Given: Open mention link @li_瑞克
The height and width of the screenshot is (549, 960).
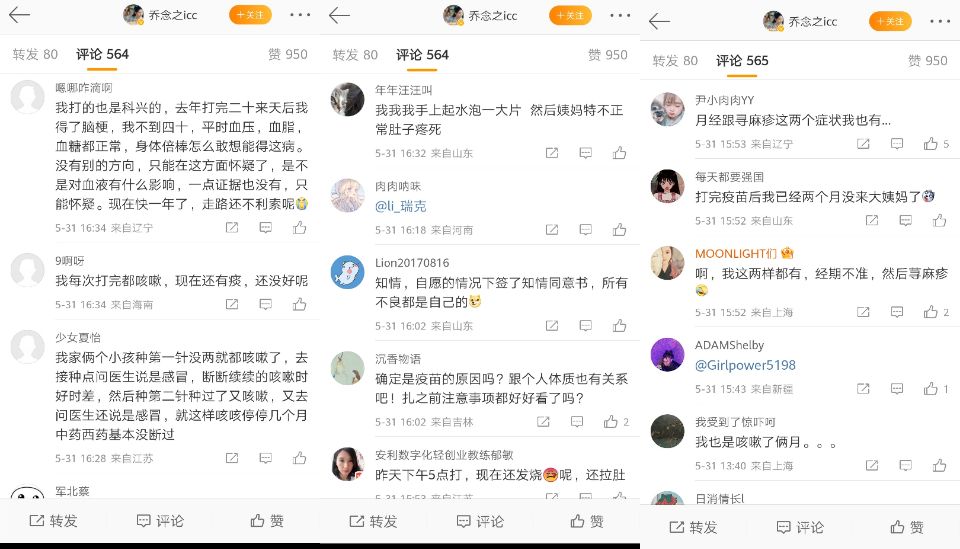Looking at the screenshot, I should click(x=400, y=206).
